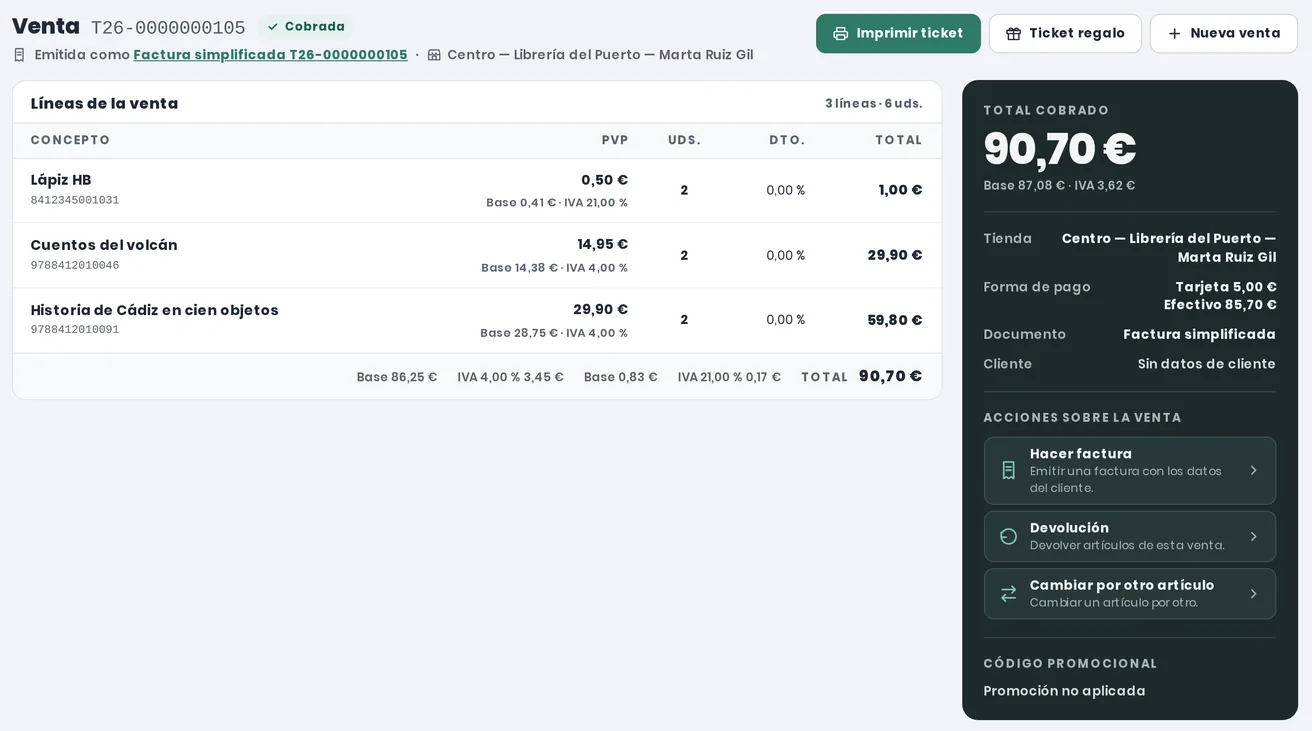
Task: Click the 14,95 € unit price
Action: pyautogui.click(x=602, y=244)
